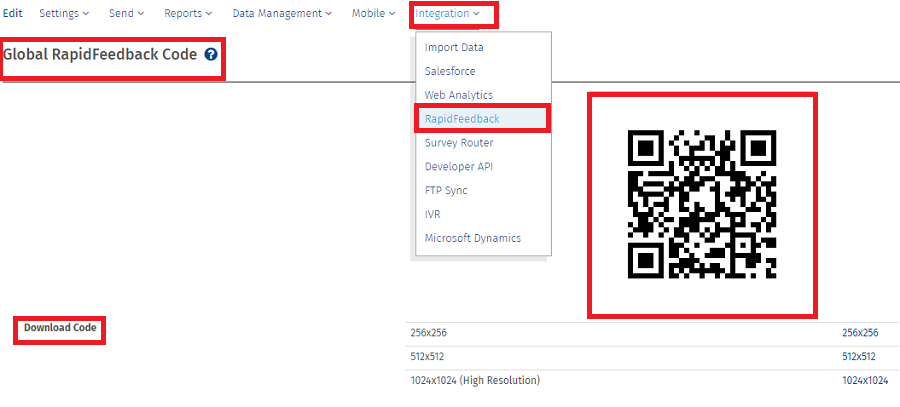Click the 1024x1024 (High Resolution) row label

[x=475, y=380]
